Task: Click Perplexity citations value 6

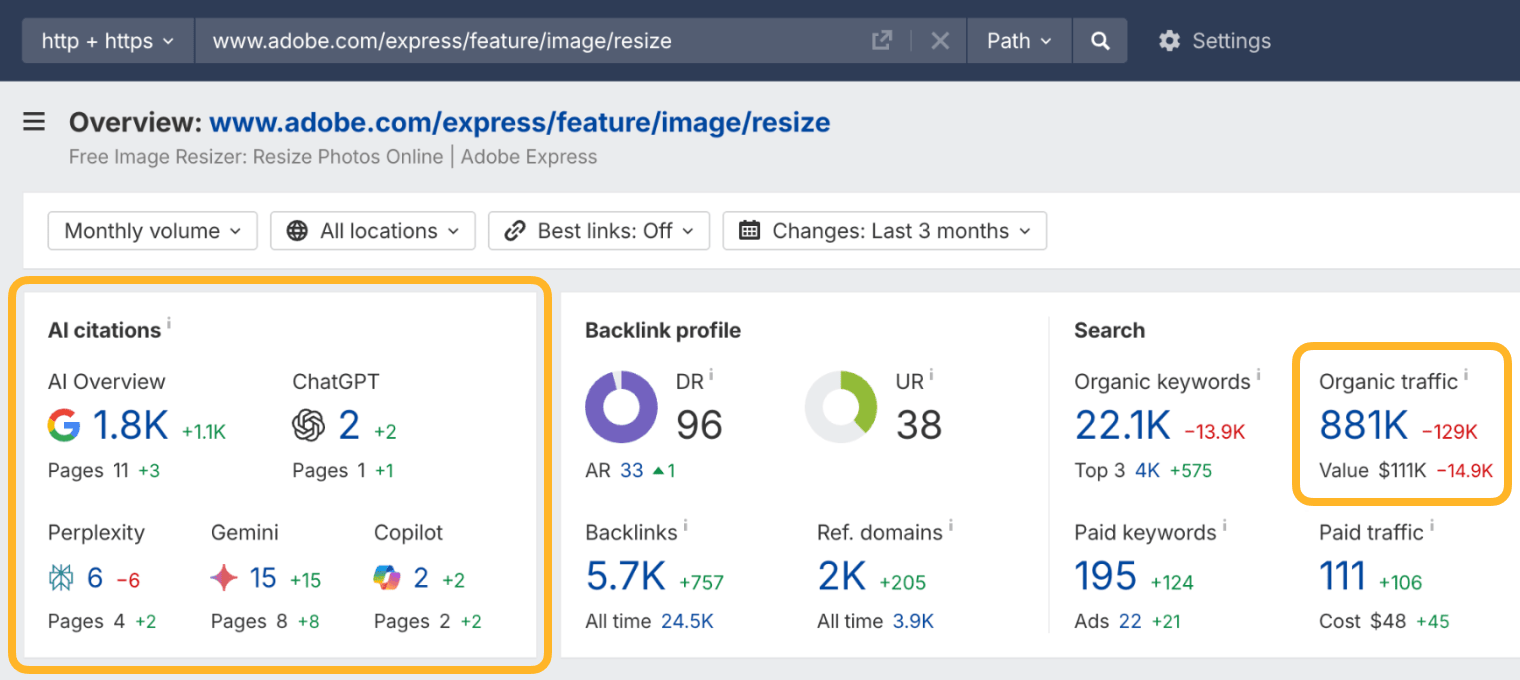Action: coord(95,578)
